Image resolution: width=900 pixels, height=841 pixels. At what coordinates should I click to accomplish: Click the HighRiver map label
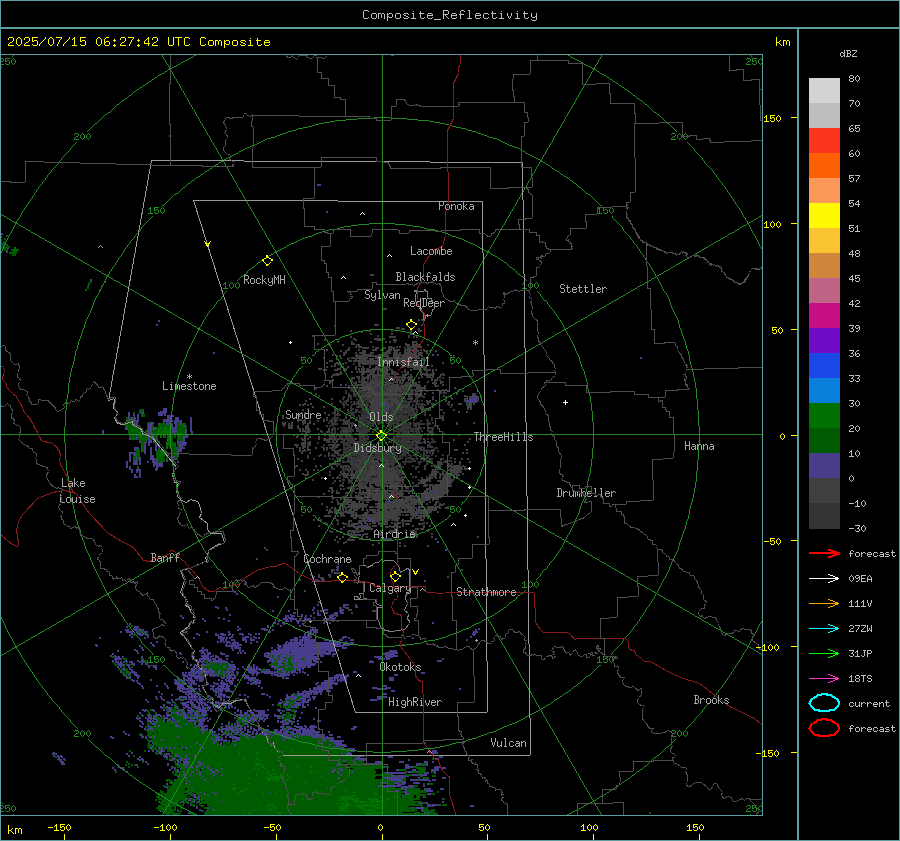[415, 702]
